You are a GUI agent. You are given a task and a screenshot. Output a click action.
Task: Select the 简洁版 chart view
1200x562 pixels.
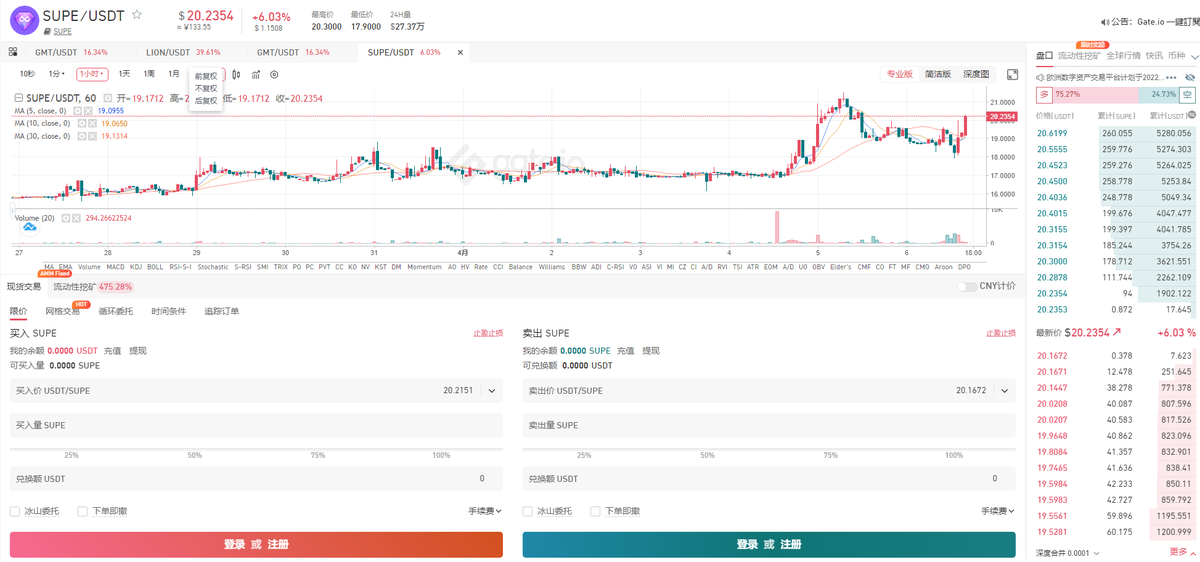(x=938, y=74)
